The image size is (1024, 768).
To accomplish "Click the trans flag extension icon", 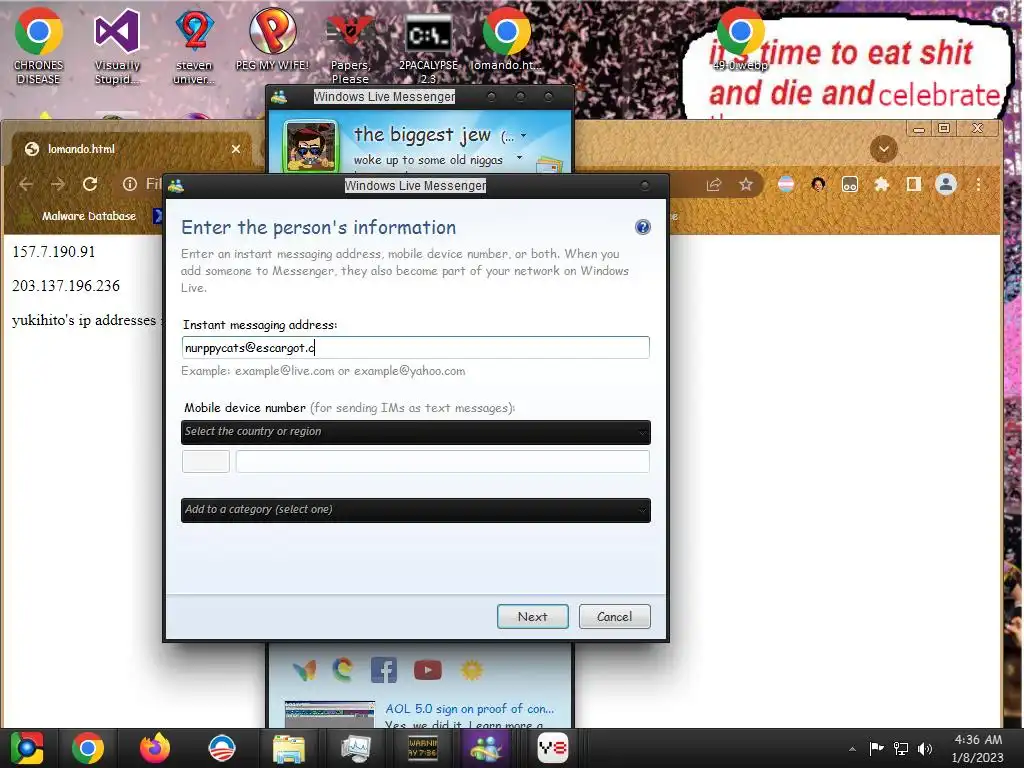I will coord(786,185).
